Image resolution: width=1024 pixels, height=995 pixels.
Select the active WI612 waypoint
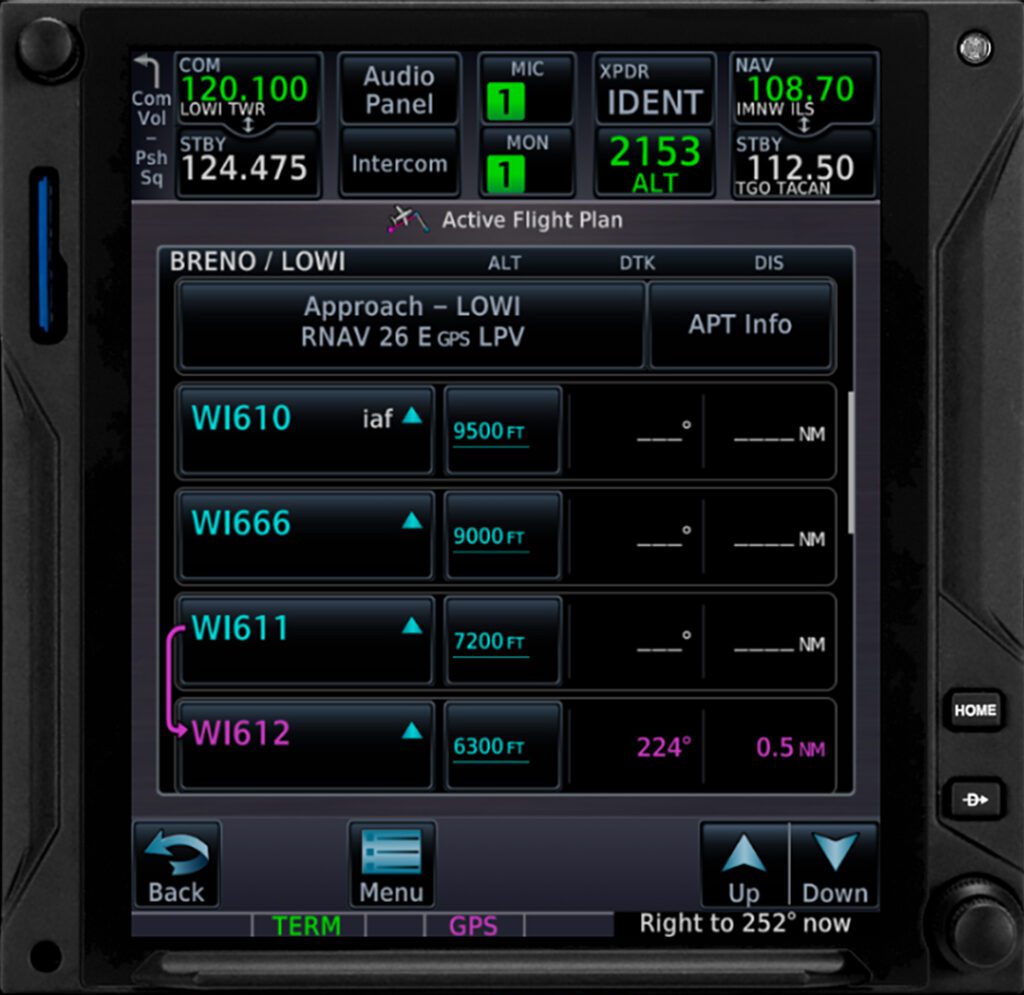click(306, 745)
